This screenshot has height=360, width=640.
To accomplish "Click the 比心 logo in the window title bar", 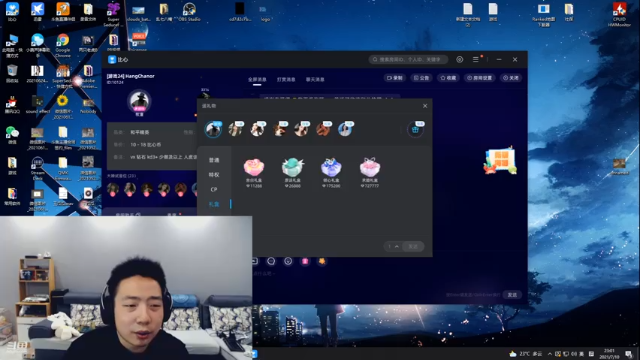I will click(x=112, y=60).
